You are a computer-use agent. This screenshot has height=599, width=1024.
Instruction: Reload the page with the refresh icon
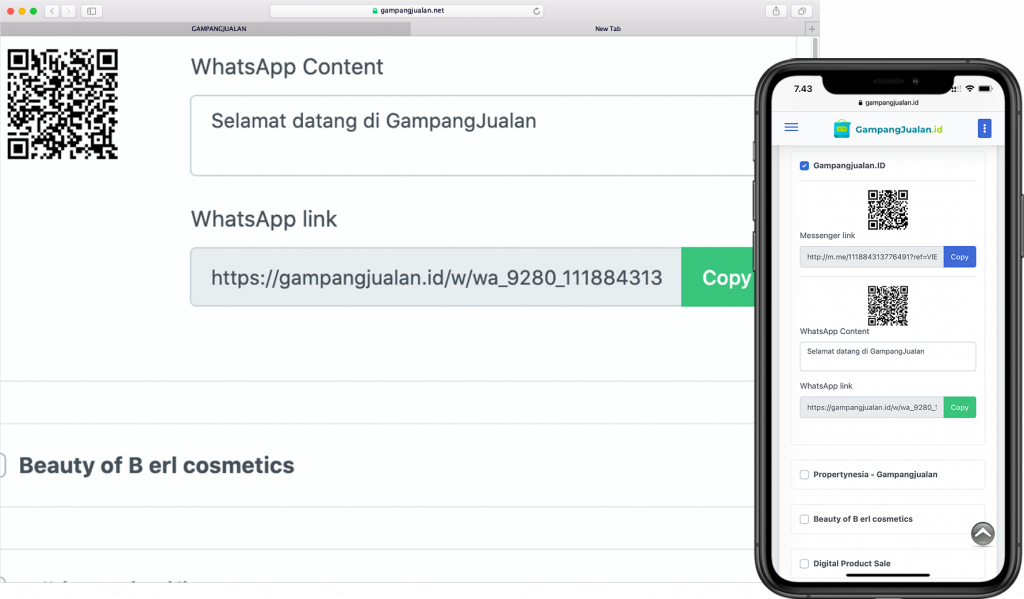(x=537, y=11)
